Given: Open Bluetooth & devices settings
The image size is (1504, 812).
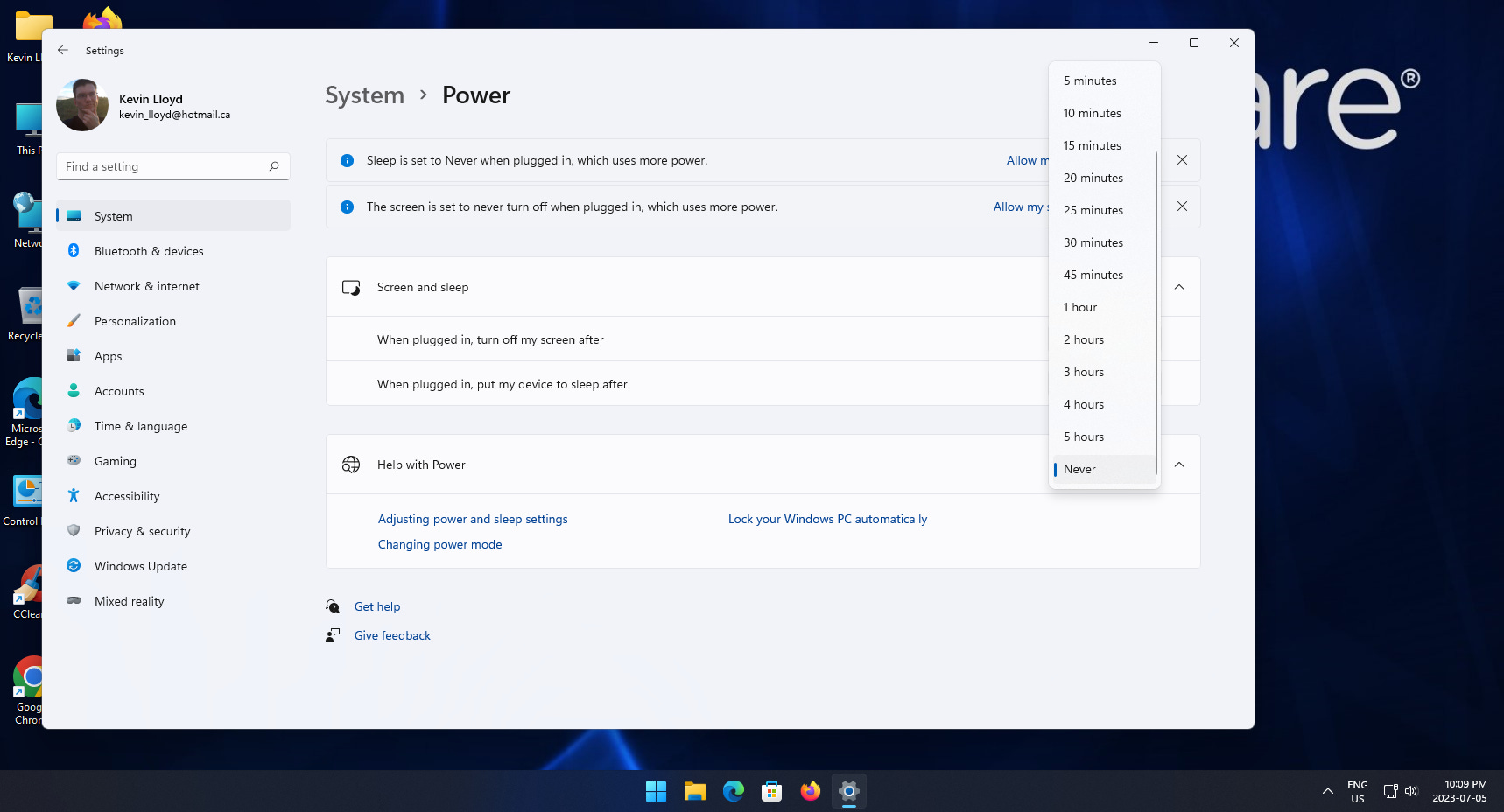Looking at the screenshot, I should [x=173, y=251].
